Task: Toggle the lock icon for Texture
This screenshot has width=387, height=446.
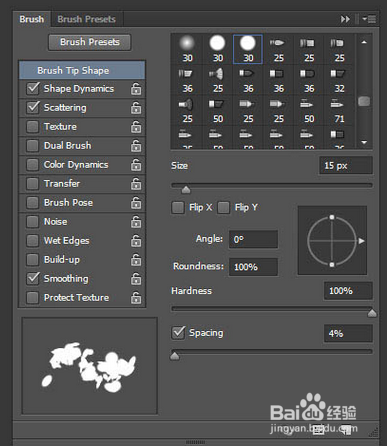Action: pyautogui.click(x=136, y=127)
